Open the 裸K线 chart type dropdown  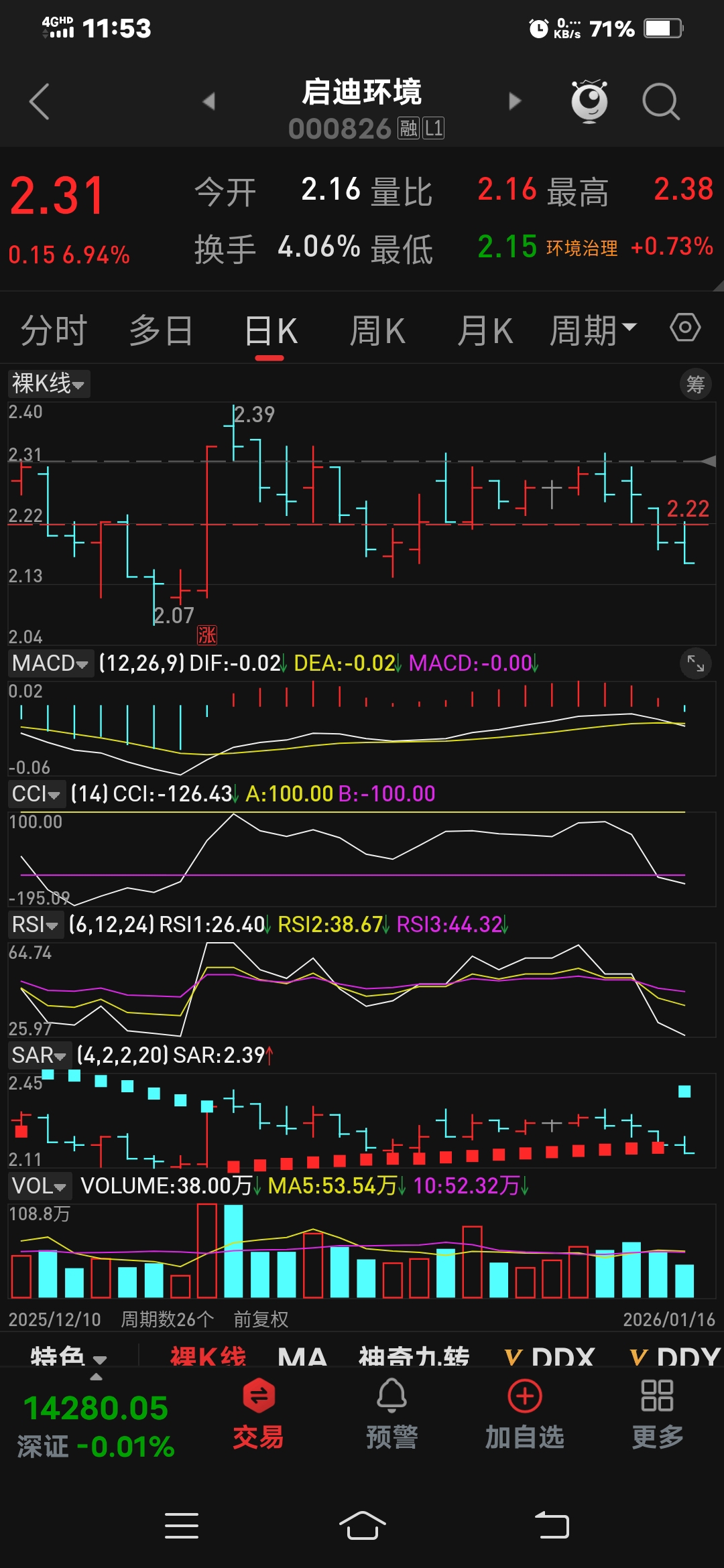tap(49, 384)
